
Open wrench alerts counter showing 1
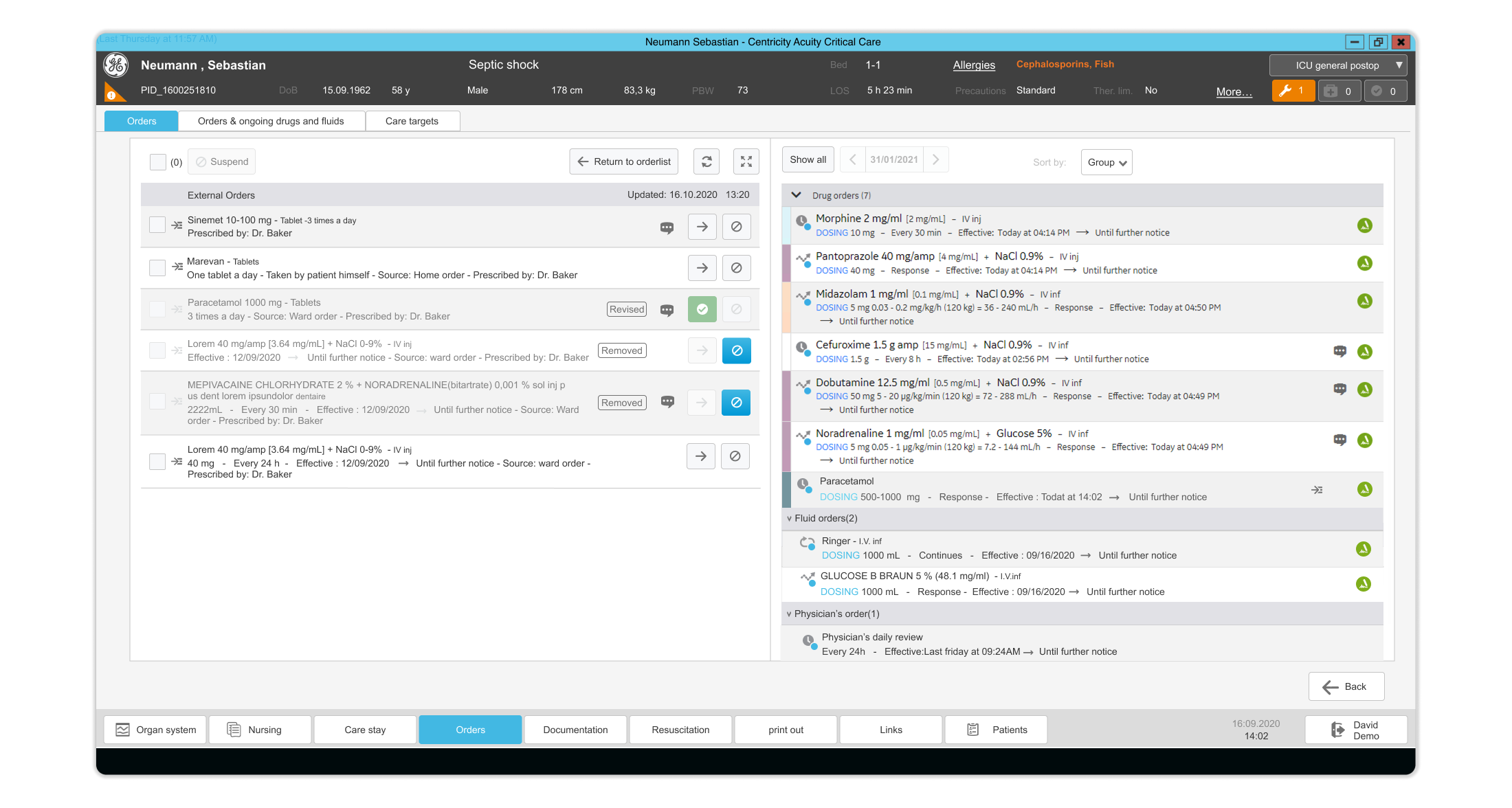point(1293,91)
